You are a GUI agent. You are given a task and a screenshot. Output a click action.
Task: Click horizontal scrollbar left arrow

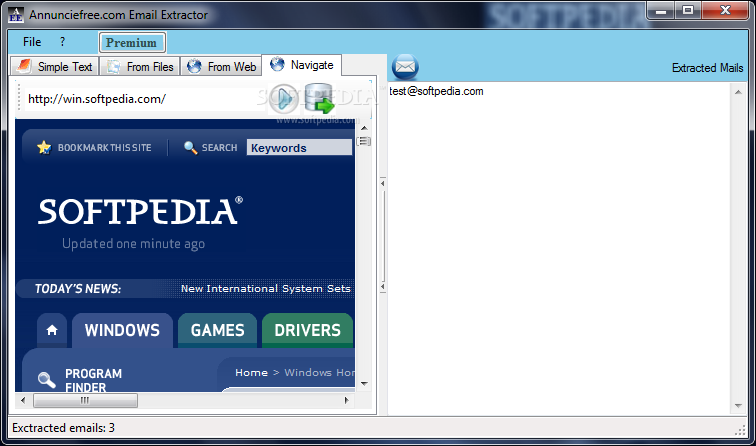(23, 400)
